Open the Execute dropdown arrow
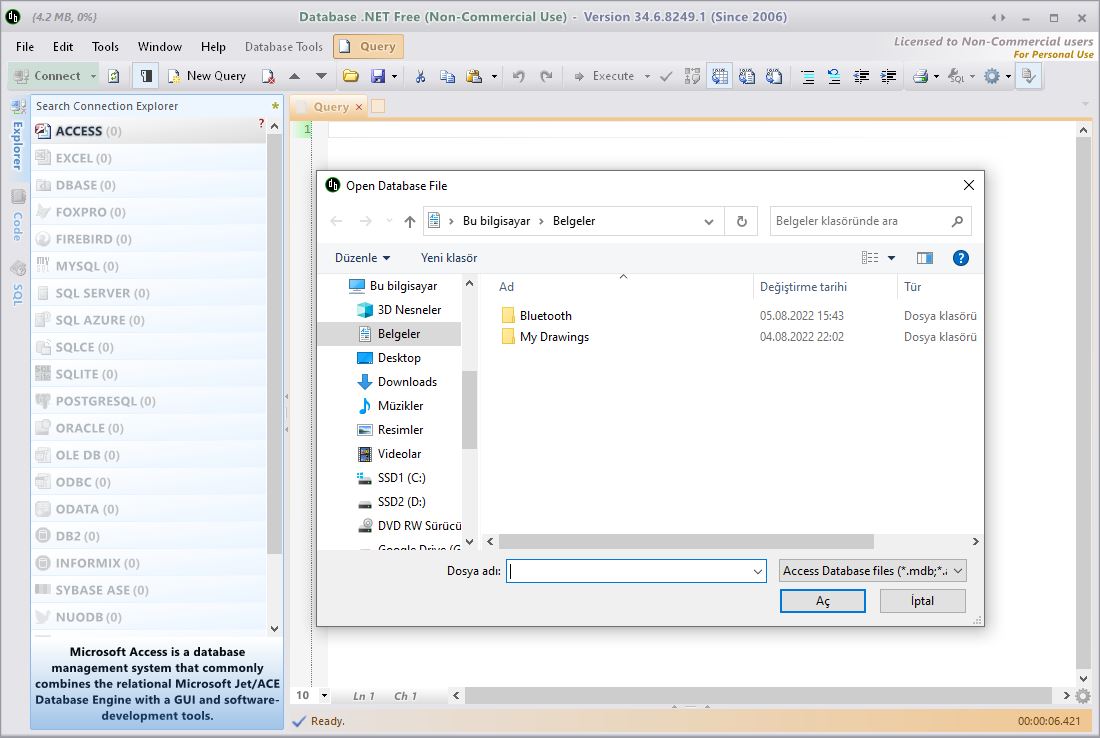 [x=647, y=76]
